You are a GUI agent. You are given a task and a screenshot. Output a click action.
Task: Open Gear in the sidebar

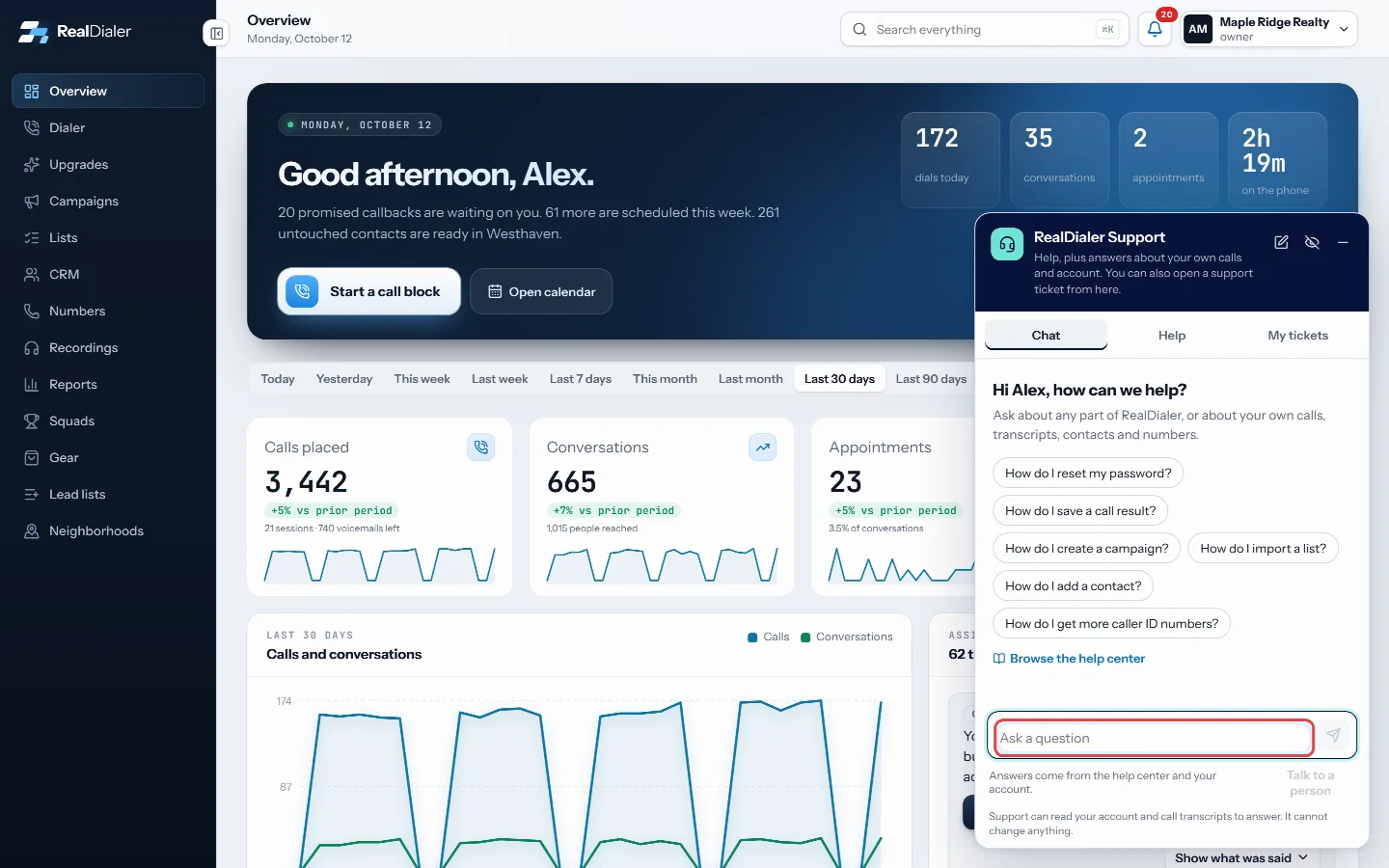pyautogui.click(x=108, y=458)
